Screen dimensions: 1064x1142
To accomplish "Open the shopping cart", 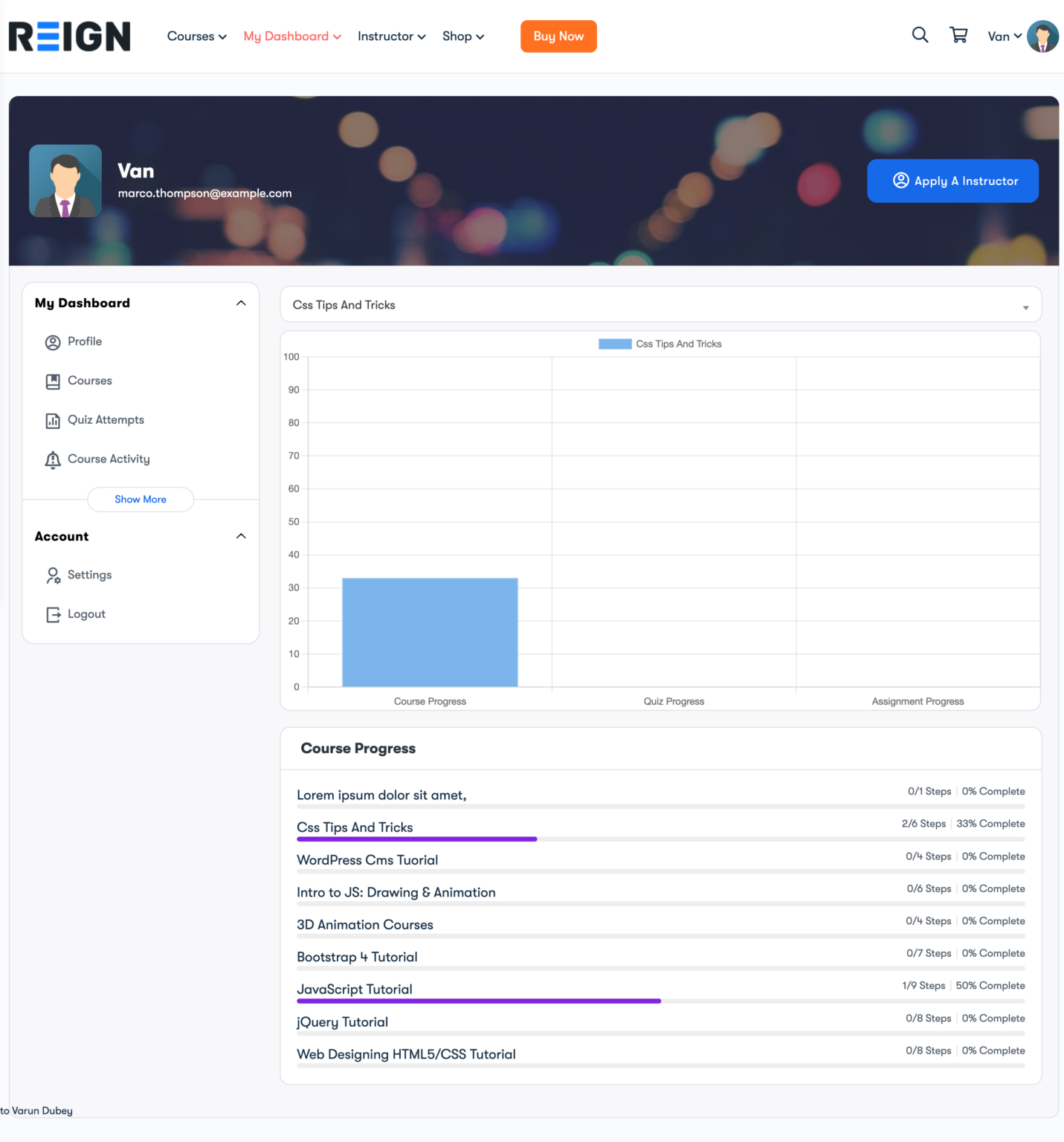I will pyautogui.click(x=958, y=35).
